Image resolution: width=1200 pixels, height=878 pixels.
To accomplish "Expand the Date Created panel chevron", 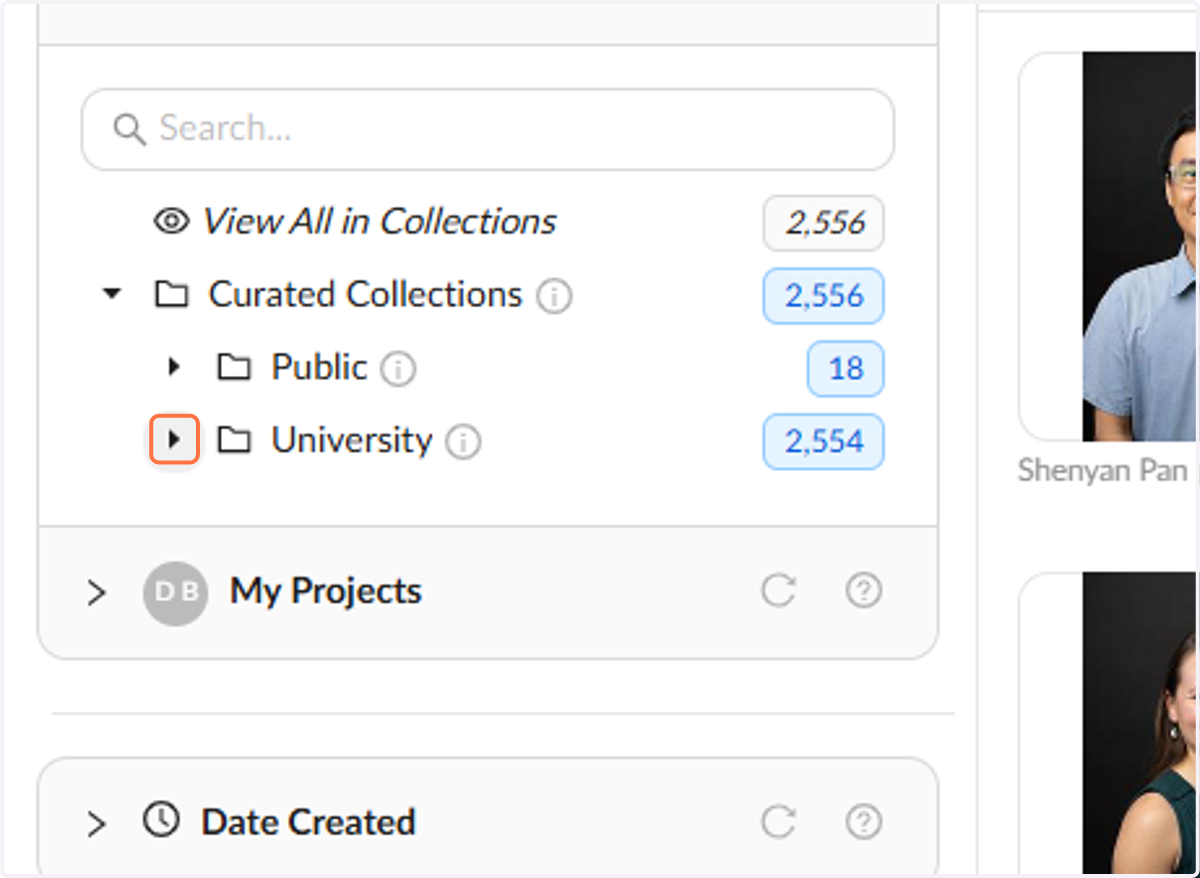I will [x=96, y=824].
